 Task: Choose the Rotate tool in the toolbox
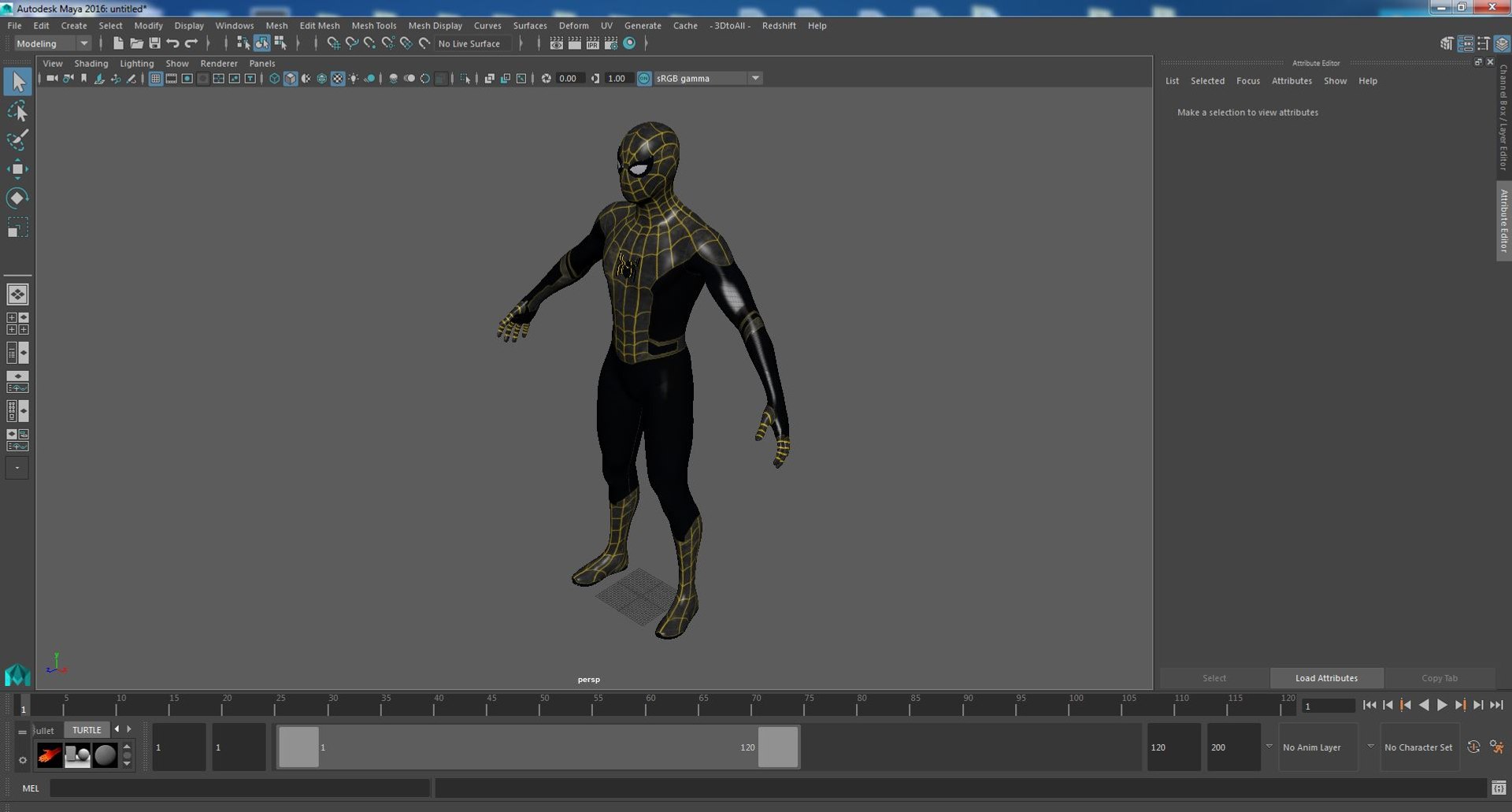tap(17, 198)
